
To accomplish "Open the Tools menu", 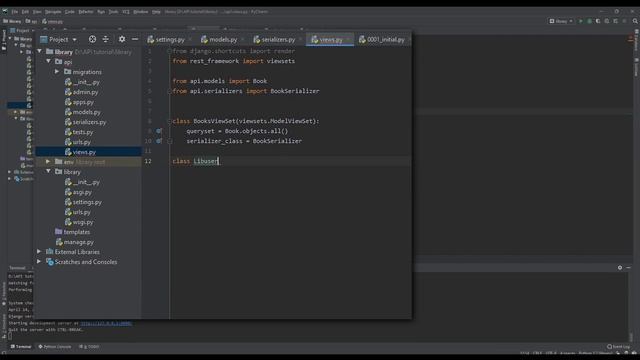I will (113, 12).
